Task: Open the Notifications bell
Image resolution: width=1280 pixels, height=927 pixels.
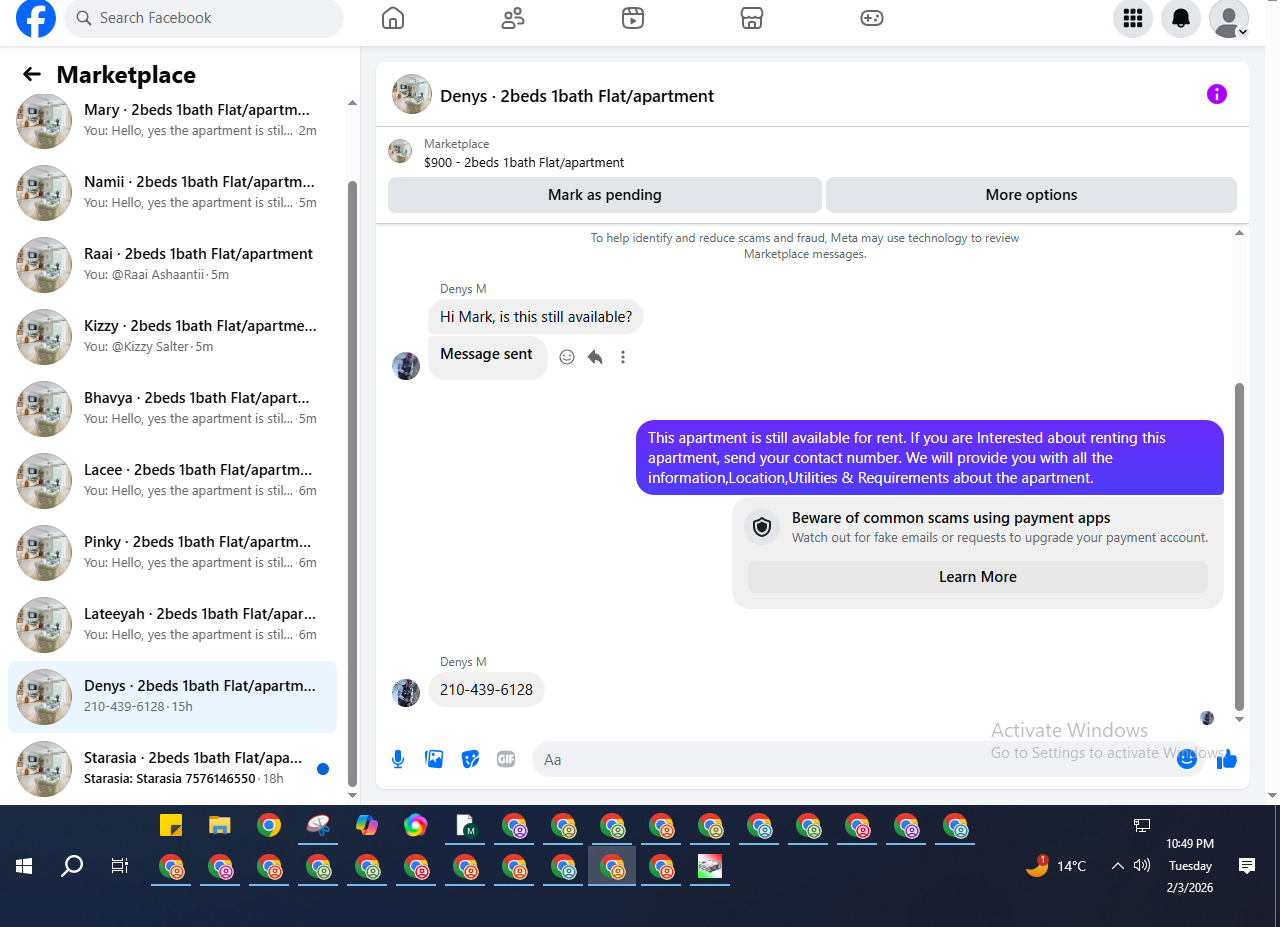Action: (x=1181, y=18)
